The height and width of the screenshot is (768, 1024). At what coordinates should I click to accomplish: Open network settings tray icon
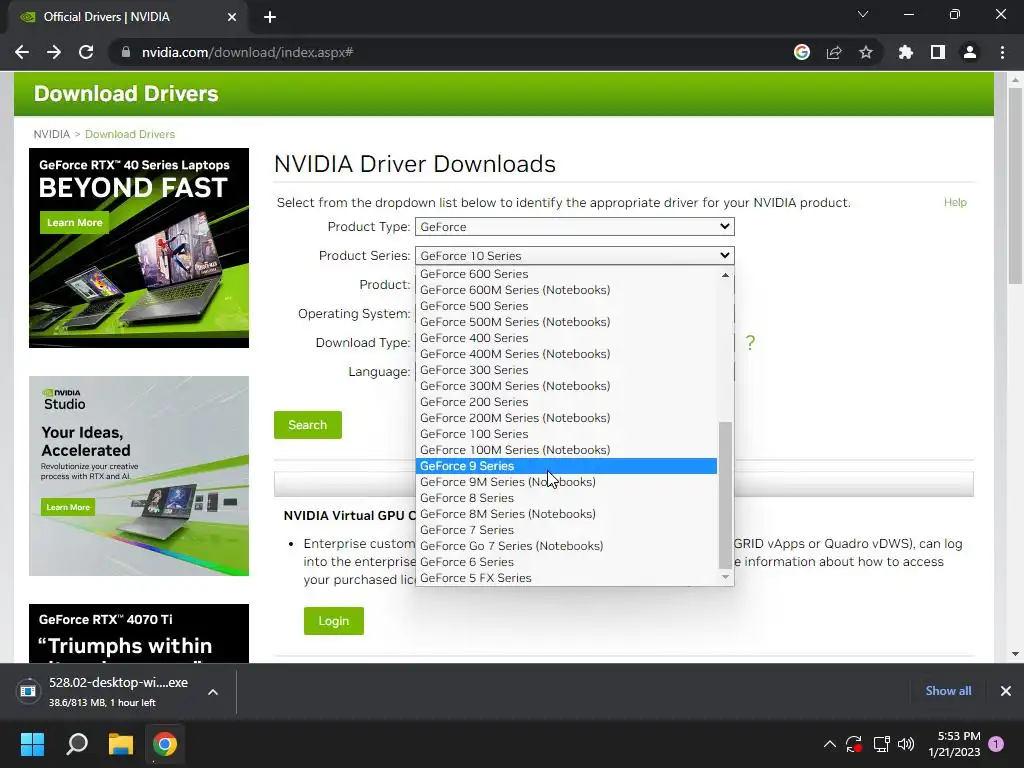pyautogui.click(x=881, y=744)
